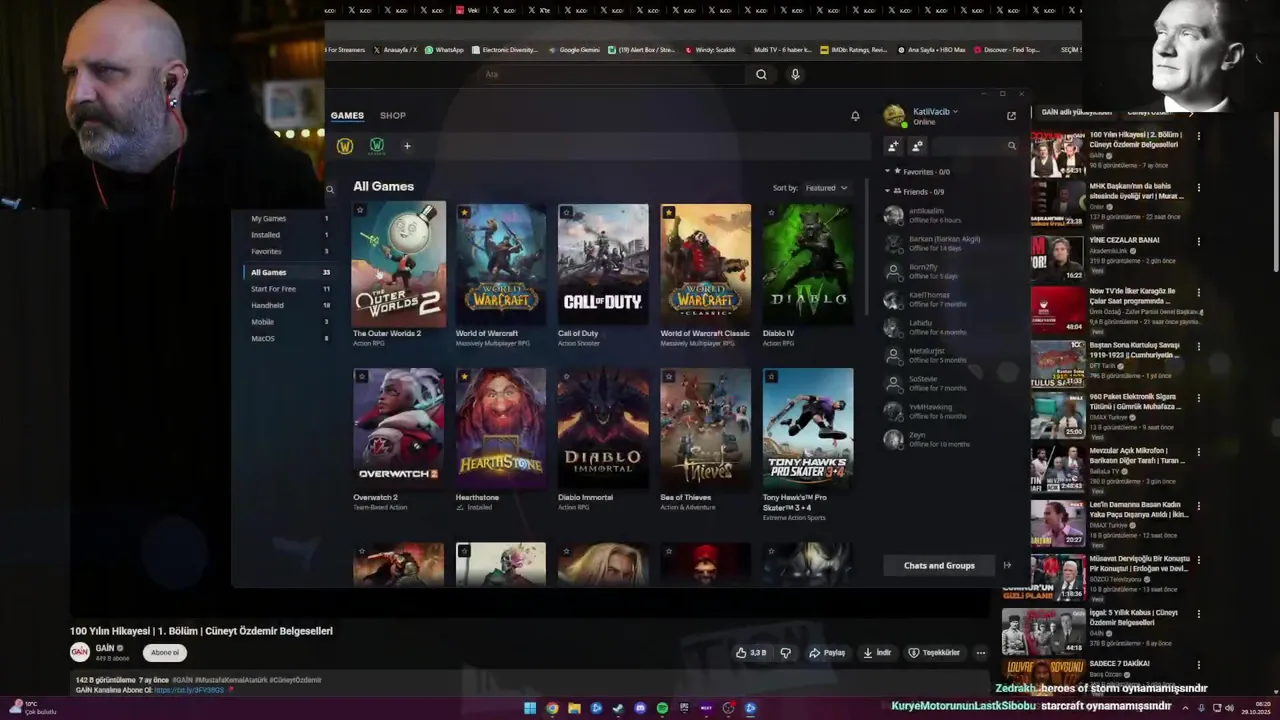
Task: Unfavorite World of Warcraft Classic star
Action: click(668, 212)
